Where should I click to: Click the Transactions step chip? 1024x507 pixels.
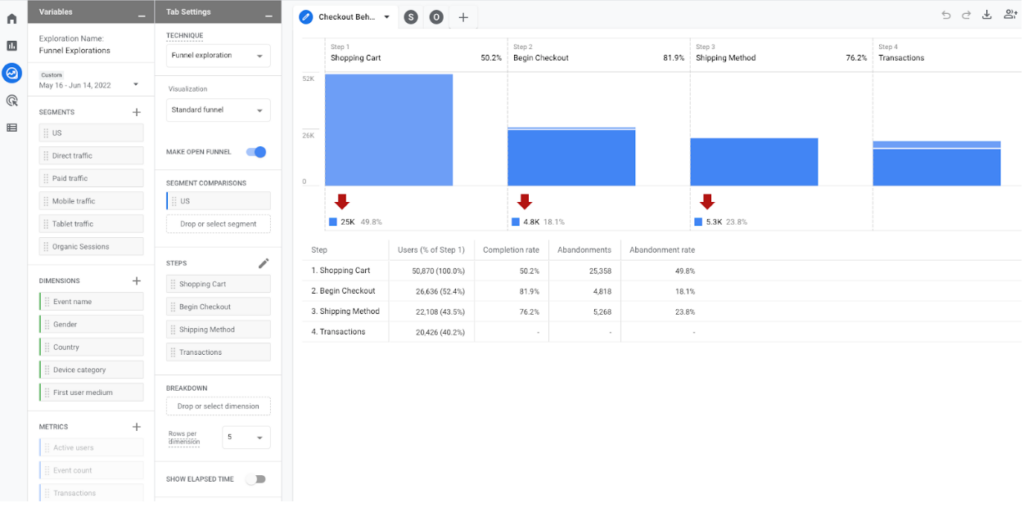(218, 352)
